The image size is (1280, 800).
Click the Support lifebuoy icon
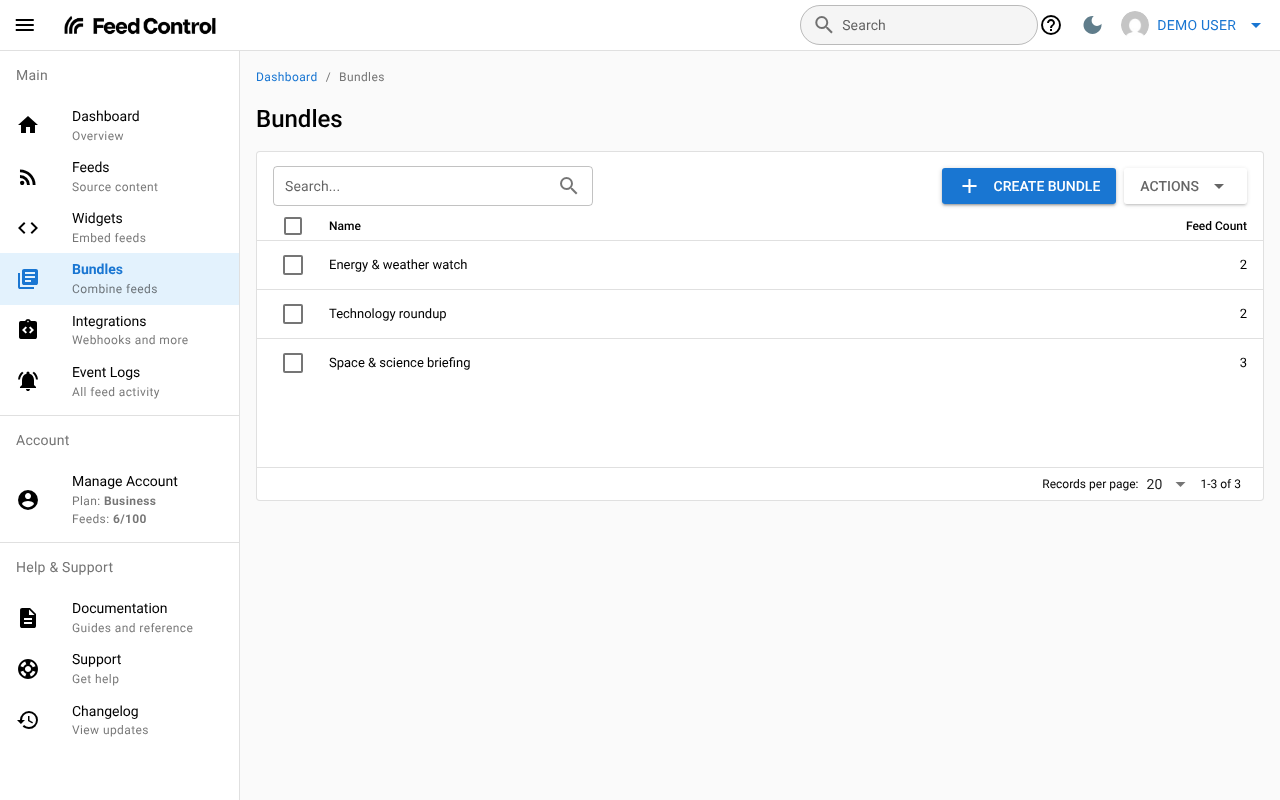[x=28, y=669]
